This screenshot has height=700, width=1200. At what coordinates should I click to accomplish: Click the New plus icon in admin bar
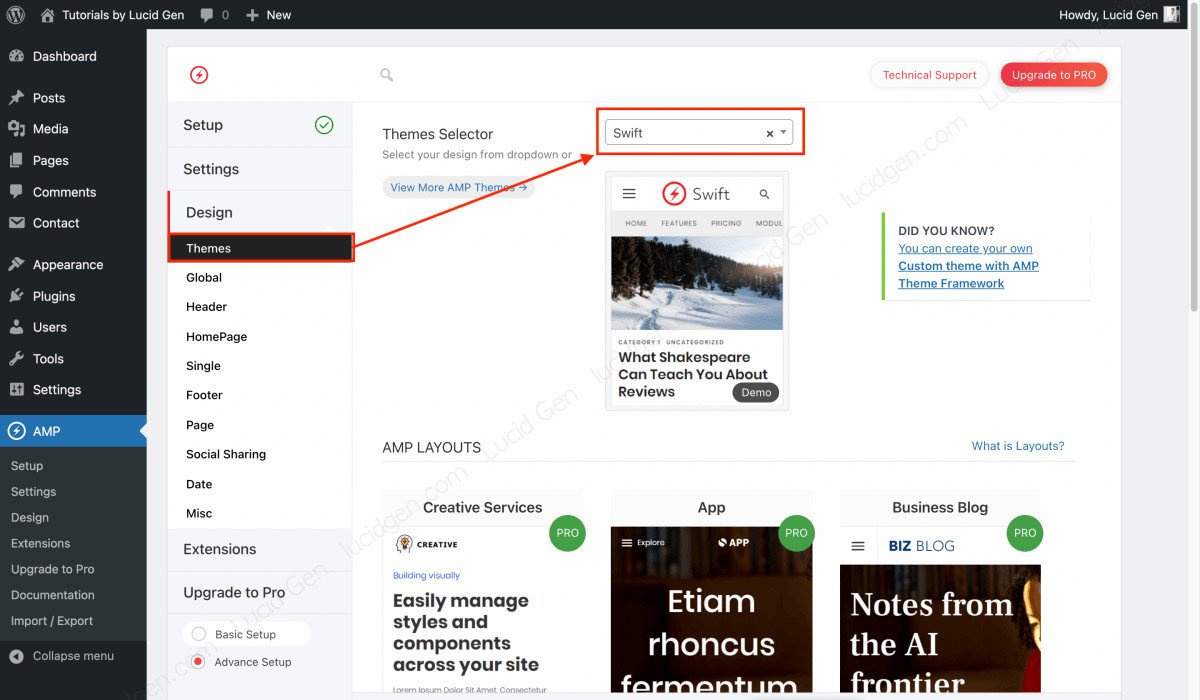(252, 15)
